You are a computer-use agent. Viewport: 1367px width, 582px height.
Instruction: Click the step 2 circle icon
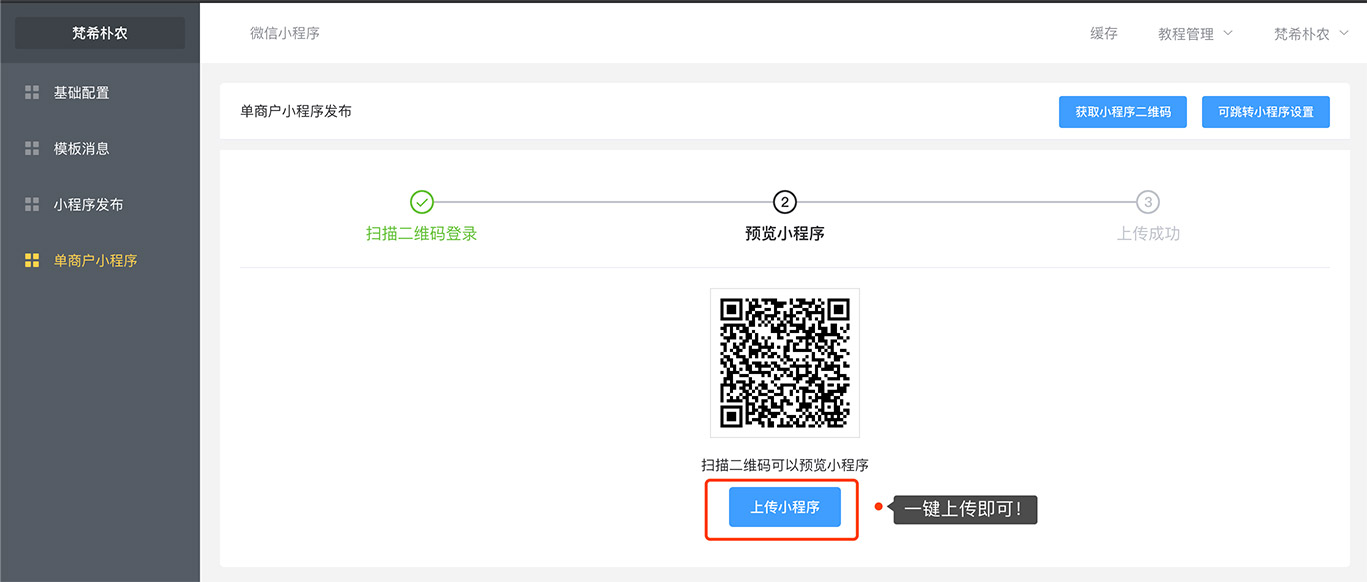click(x=785, y=202)
